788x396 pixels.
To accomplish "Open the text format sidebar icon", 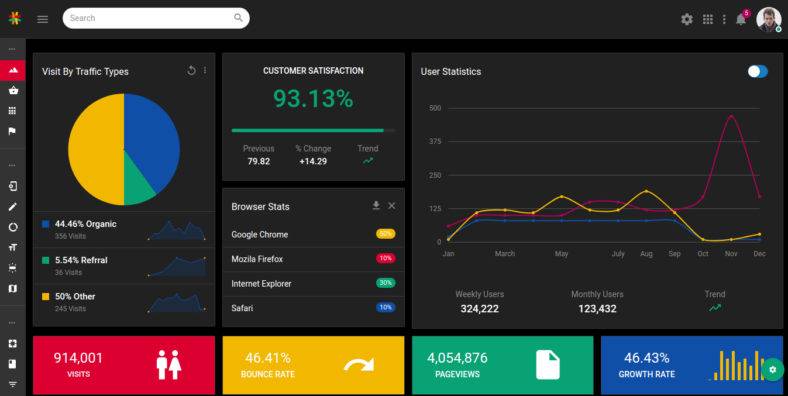I will [13, 247].
